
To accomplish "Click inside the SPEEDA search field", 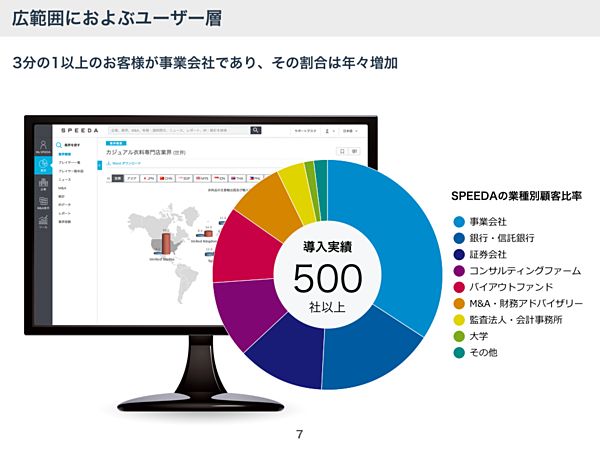I will click(x=177, y=130).
